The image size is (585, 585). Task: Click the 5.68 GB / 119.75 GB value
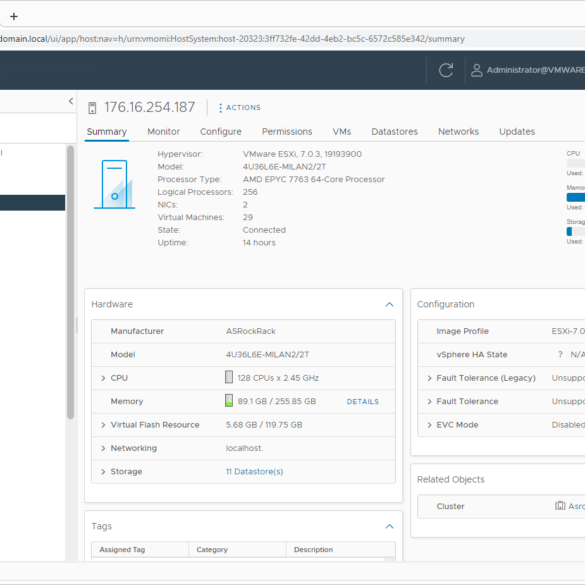[x=264, y=425]
